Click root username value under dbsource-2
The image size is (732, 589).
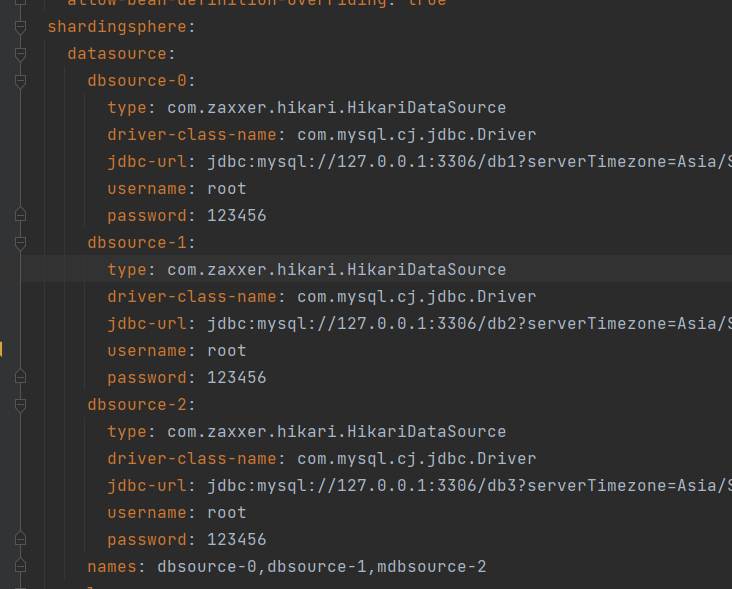[226, 512]
